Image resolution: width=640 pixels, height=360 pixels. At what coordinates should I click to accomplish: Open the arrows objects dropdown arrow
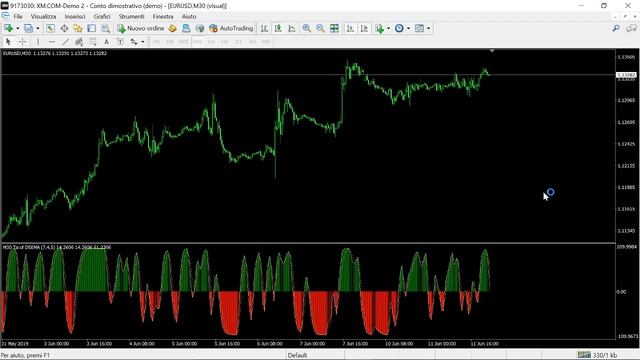[x=142, y=42]
